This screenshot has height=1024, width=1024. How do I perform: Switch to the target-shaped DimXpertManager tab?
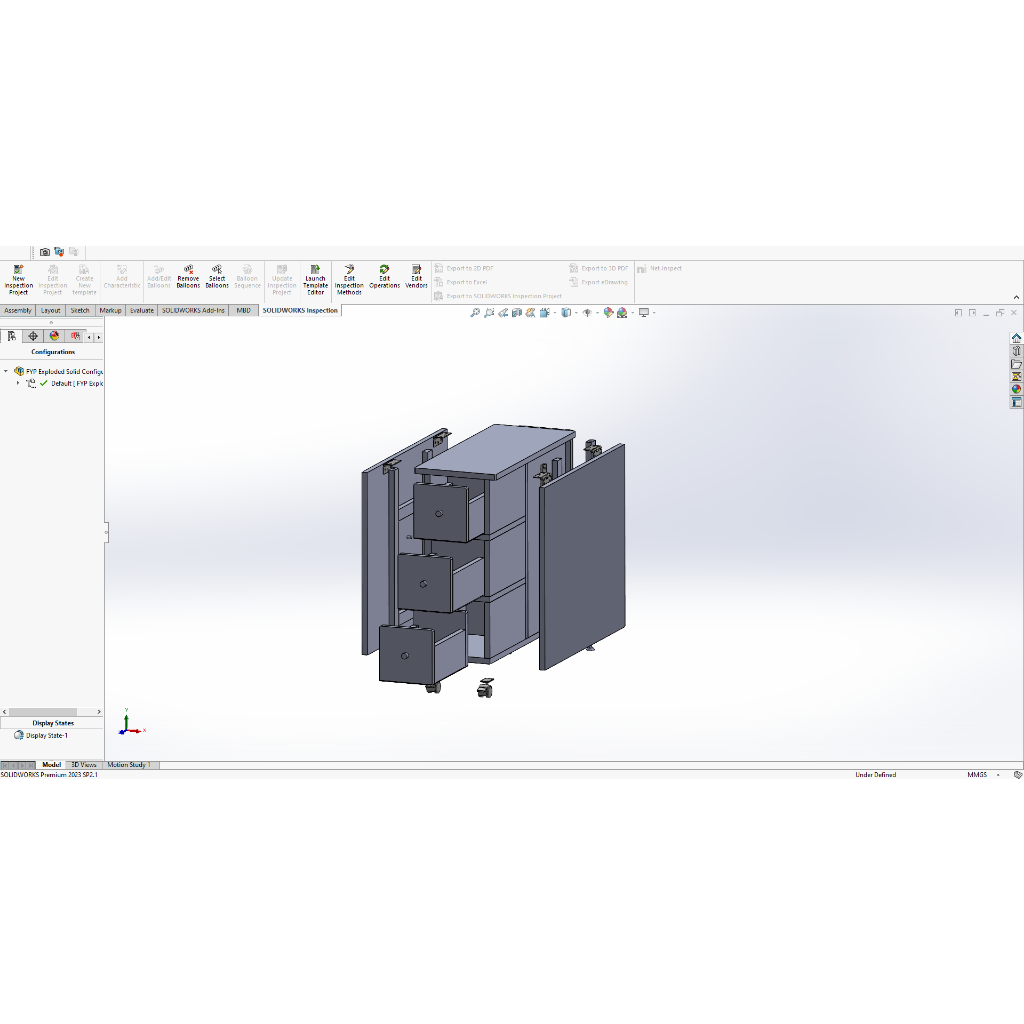[33, 336]
